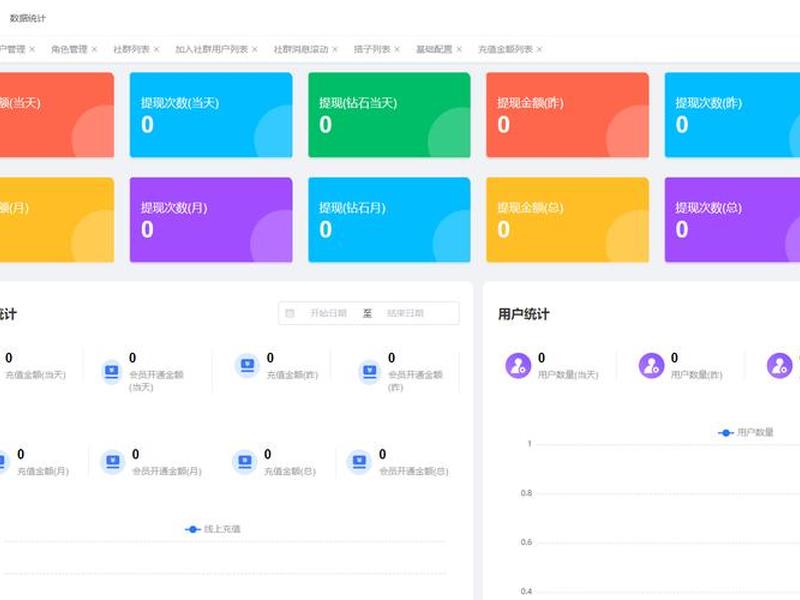This screenshot has height=600, width=800.
Task: Open the green 提现(钻石当天) card
Action: [389, 115]
